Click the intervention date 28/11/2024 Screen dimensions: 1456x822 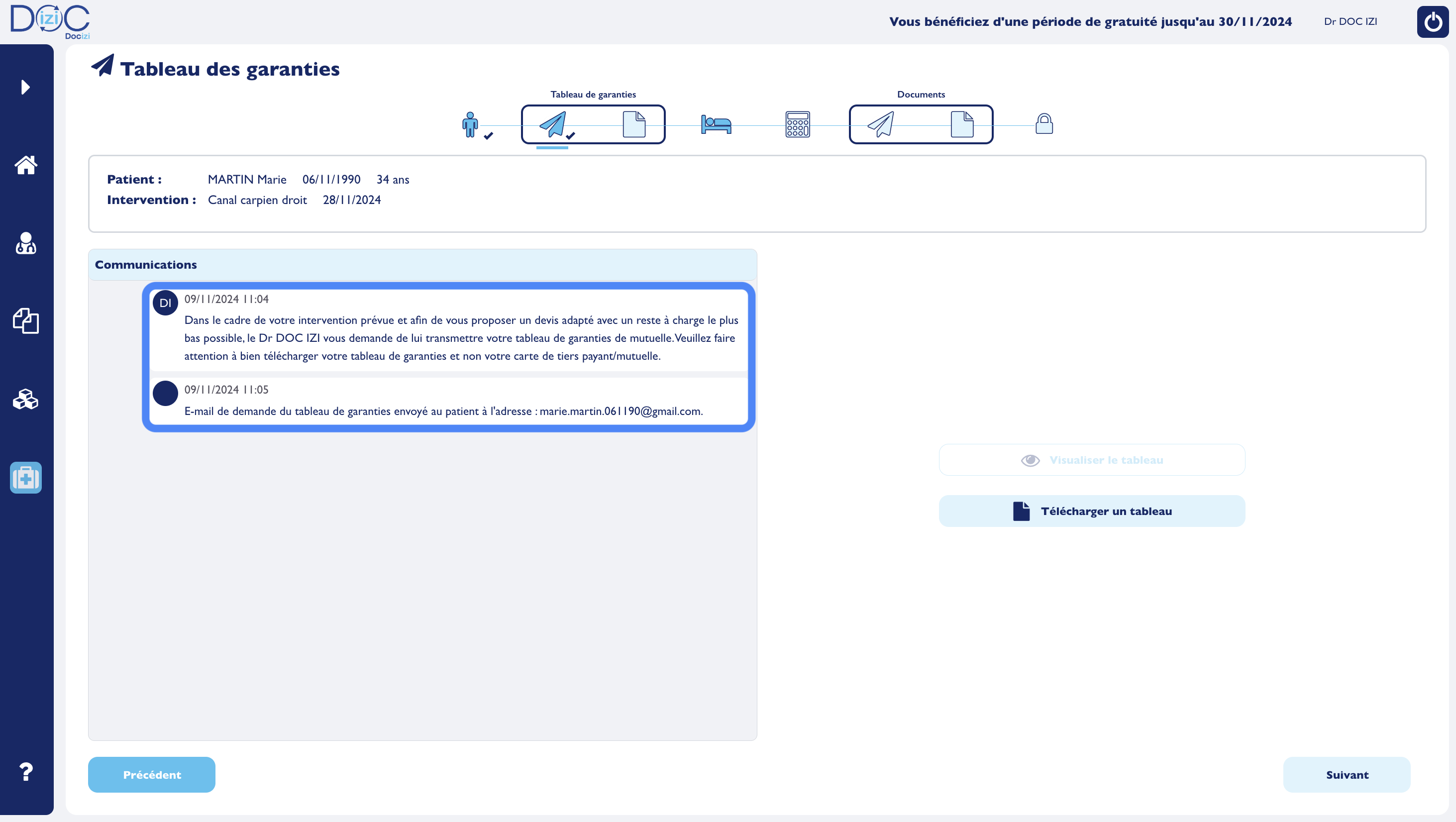point(352,200)
